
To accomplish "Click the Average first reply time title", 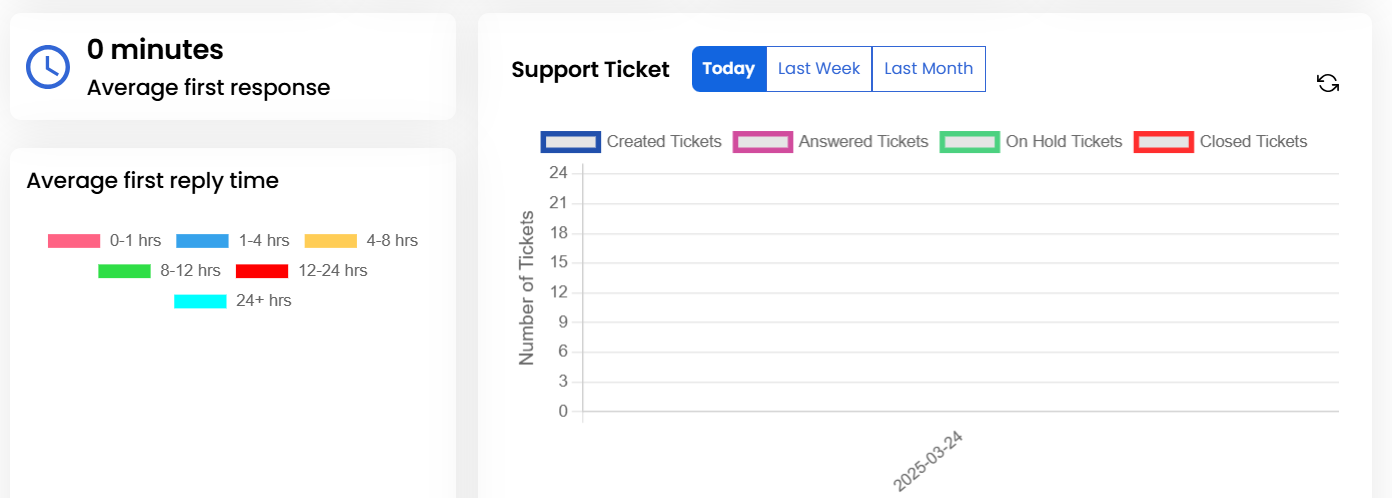I will click(152, 181).
